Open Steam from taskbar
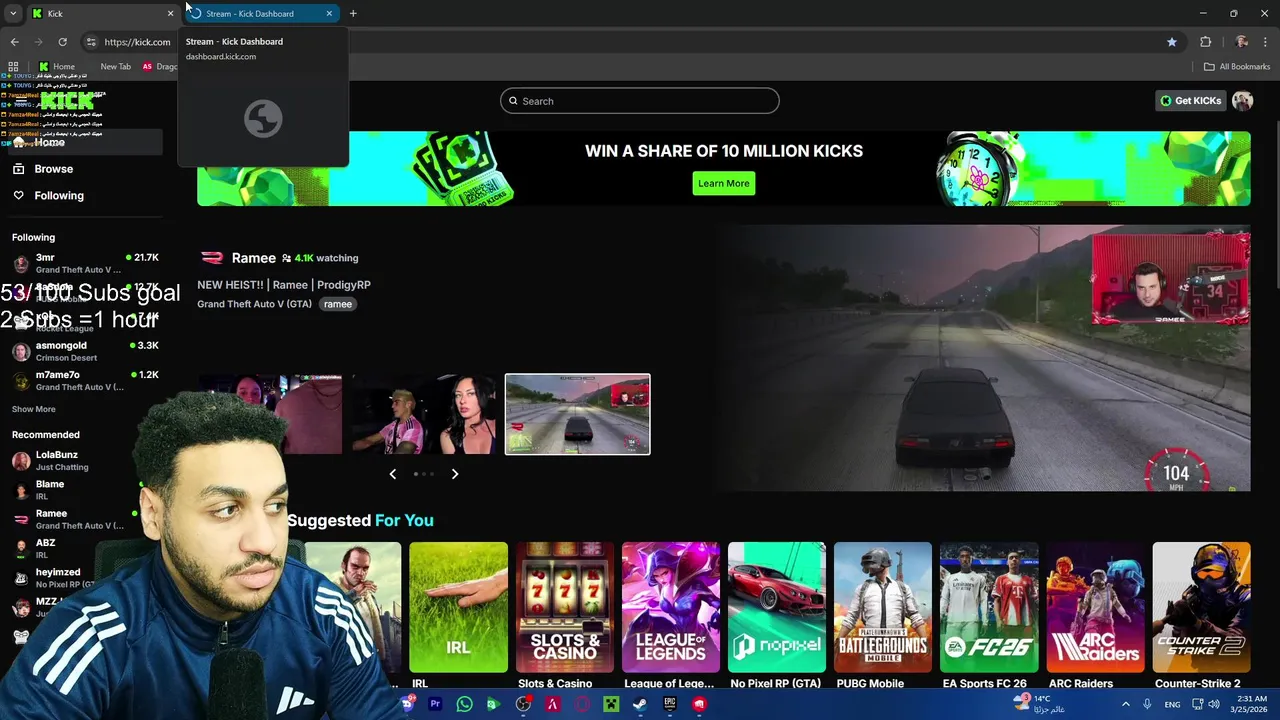 pos(640,704)
